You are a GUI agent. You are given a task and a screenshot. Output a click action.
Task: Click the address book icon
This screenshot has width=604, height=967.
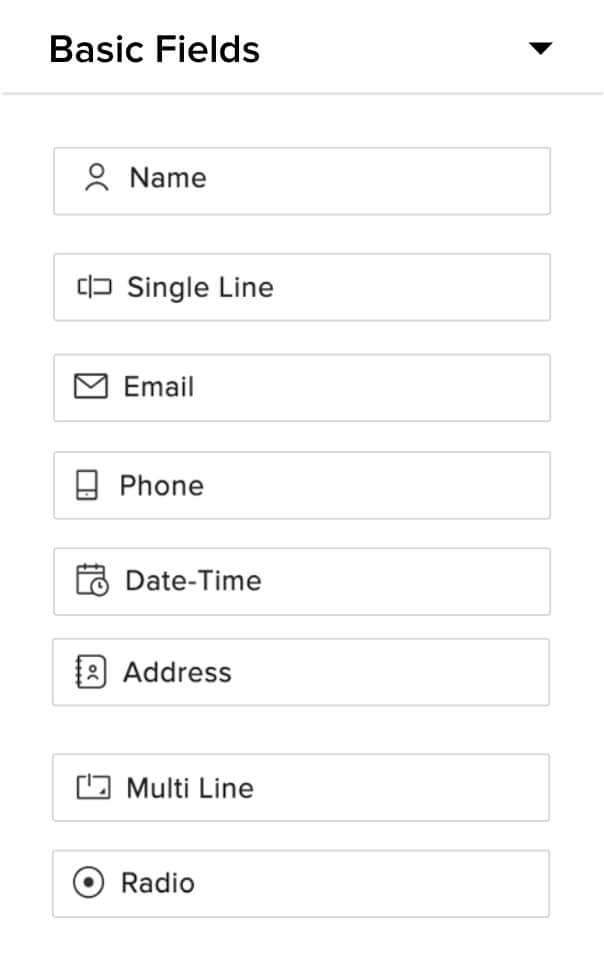(x=91, y=672)
